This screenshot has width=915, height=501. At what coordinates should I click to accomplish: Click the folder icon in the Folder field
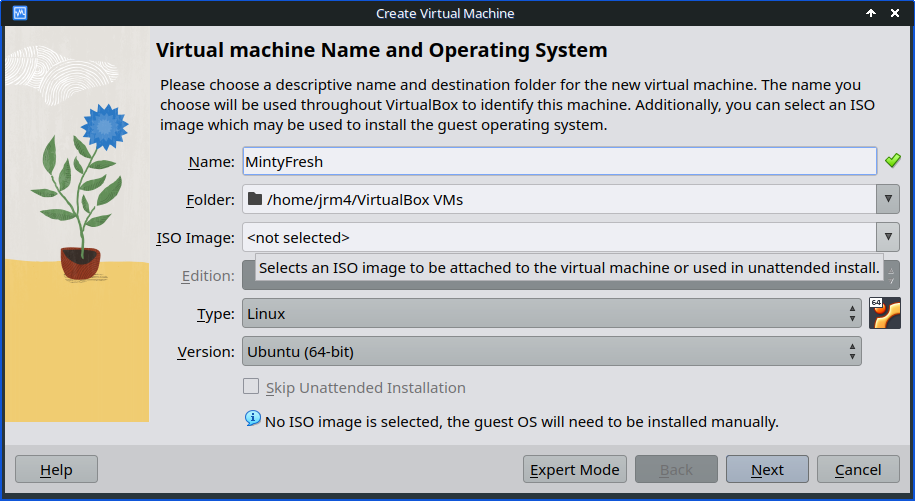254,199
